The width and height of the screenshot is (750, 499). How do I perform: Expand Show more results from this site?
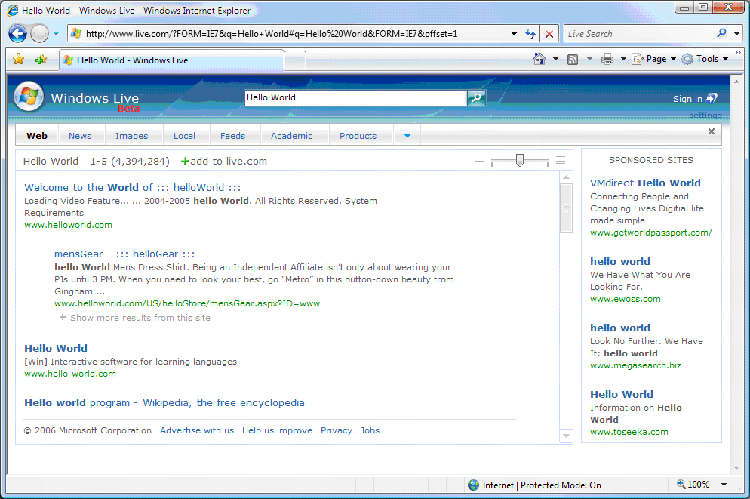tap(135, 318)
